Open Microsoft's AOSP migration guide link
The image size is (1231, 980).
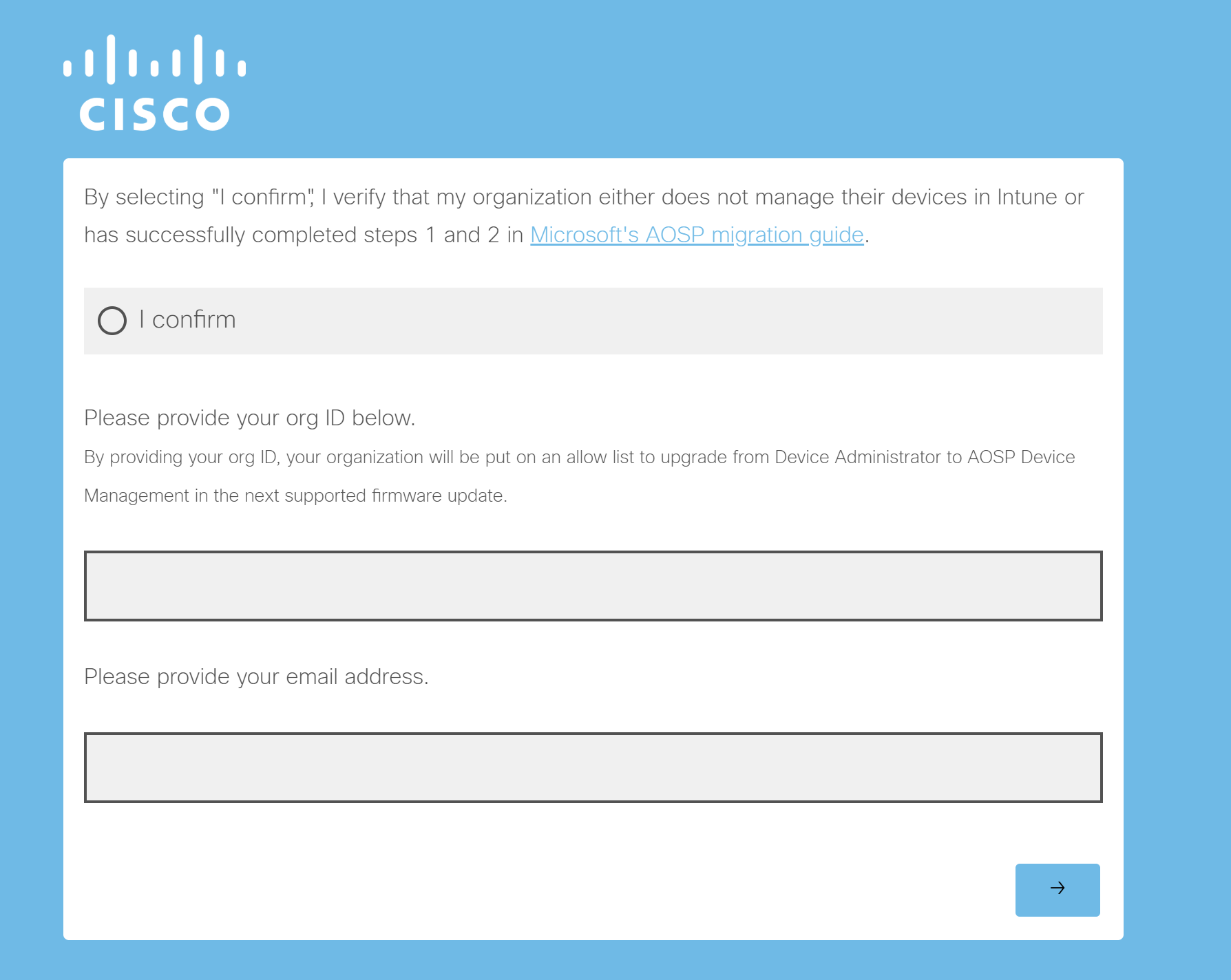pos(697,235)
